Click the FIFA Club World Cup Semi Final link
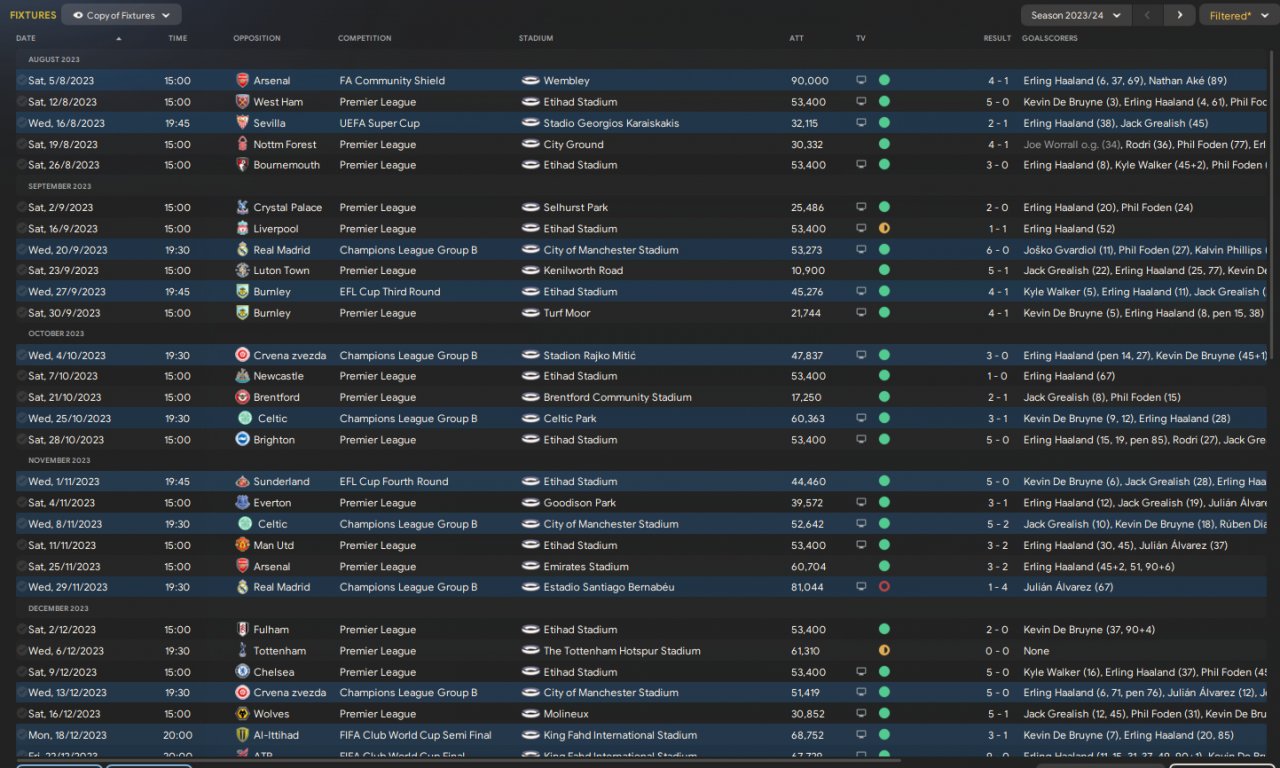 tap(414, 735)
